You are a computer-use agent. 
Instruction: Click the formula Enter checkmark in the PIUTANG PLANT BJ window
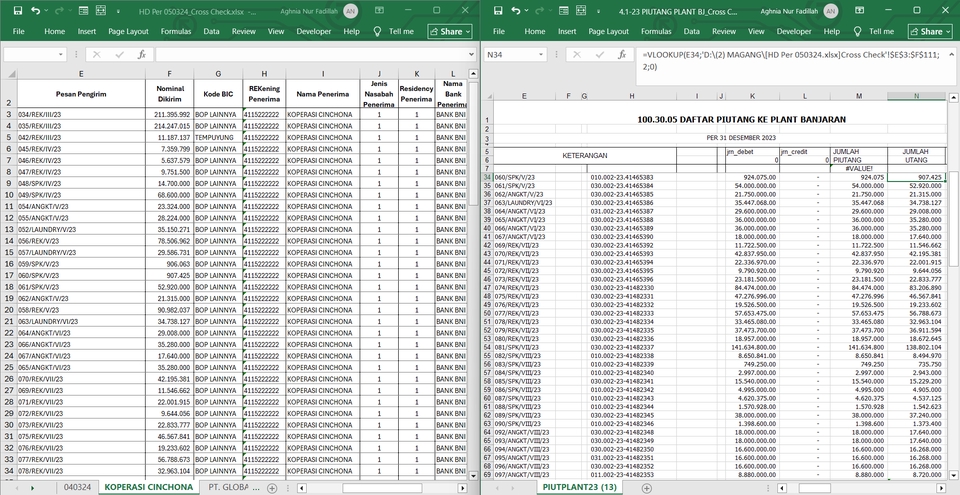[x=599, y=55]
